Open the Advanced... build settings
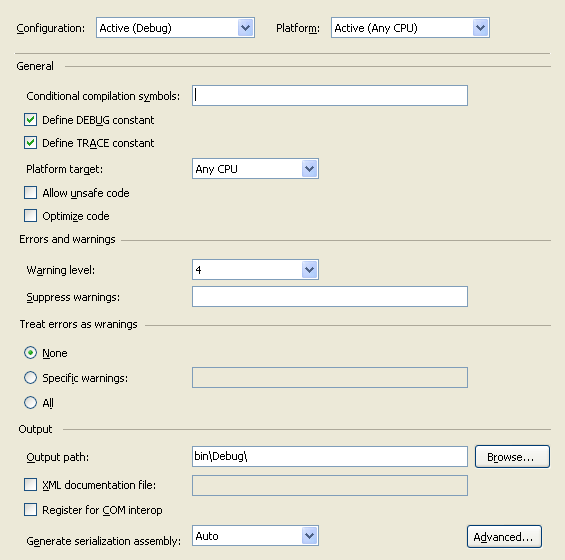Screen dimensions: 565x560 click(504, 537)
